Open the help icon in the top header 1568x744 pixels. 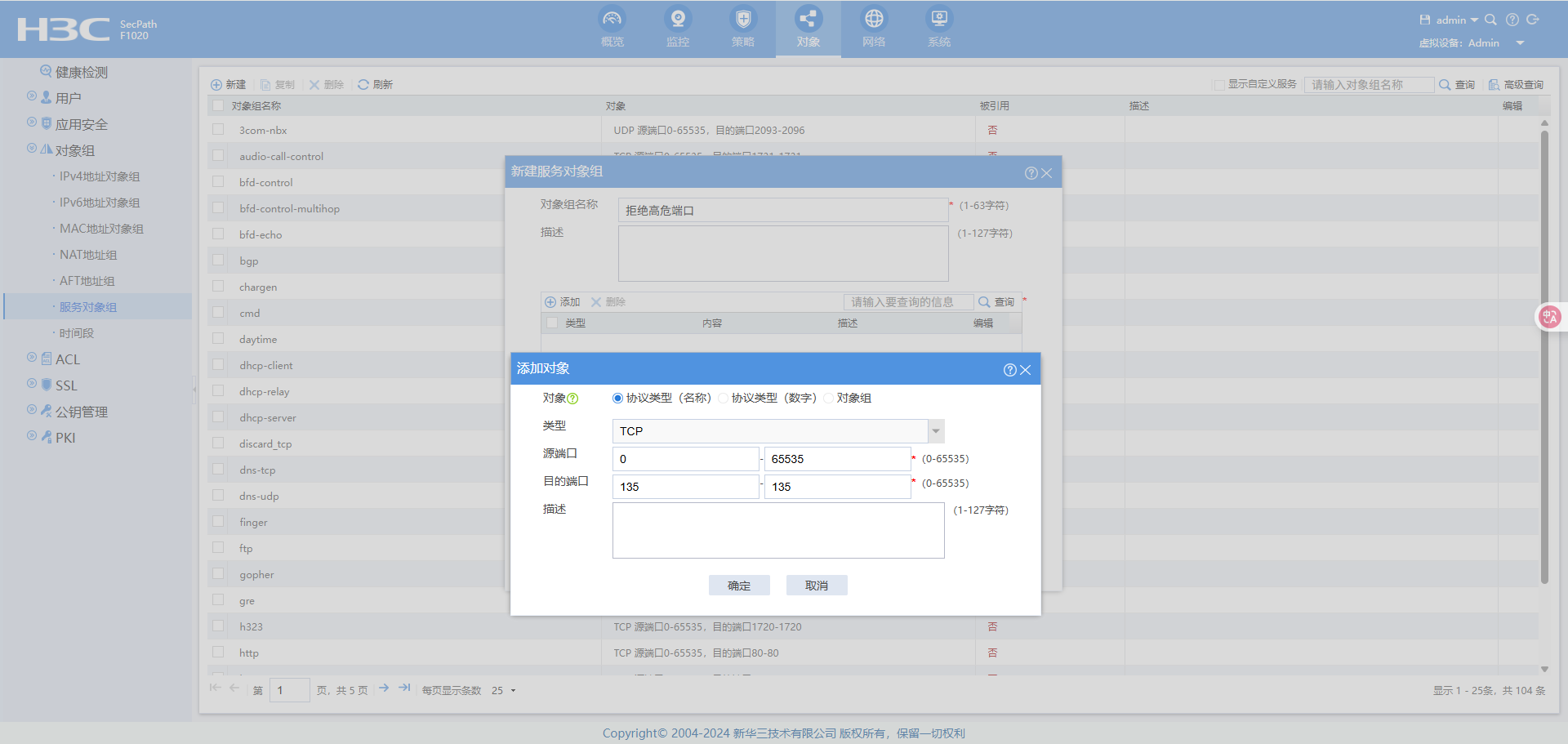[x=1512, y=20]
